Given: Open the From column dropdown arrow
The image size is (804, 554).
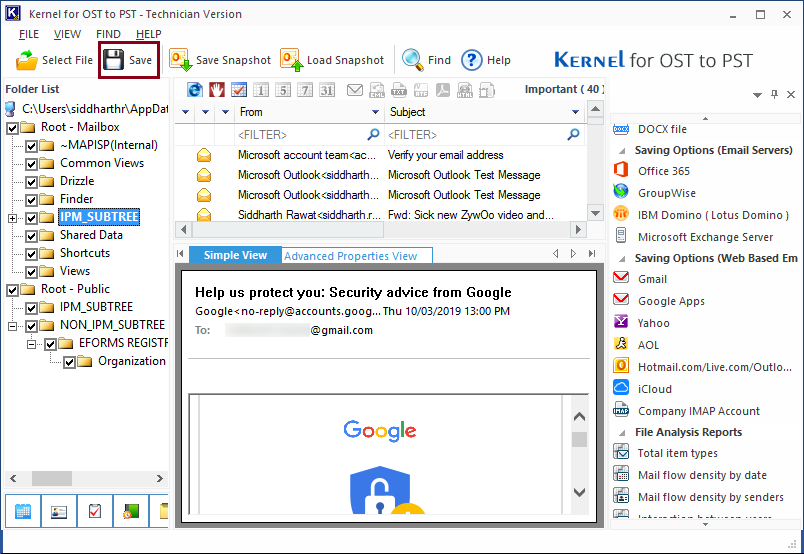Looking at the screenshot, I should pos(376,112).
